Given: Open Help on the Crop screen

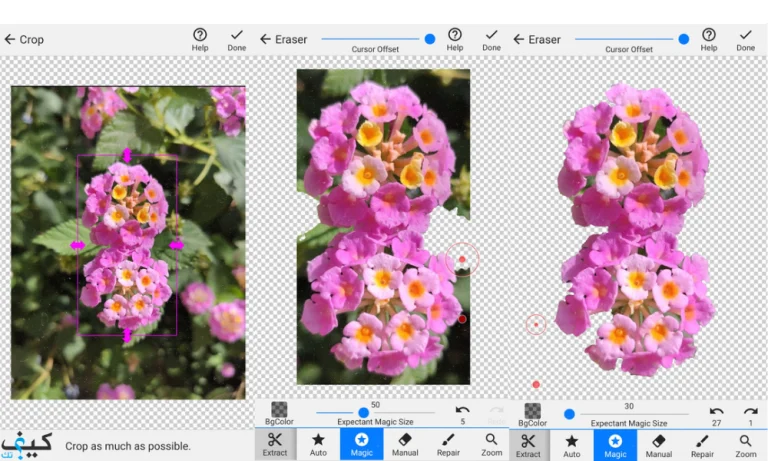Looking at the screenshot, I should click(x=200, y=40).
